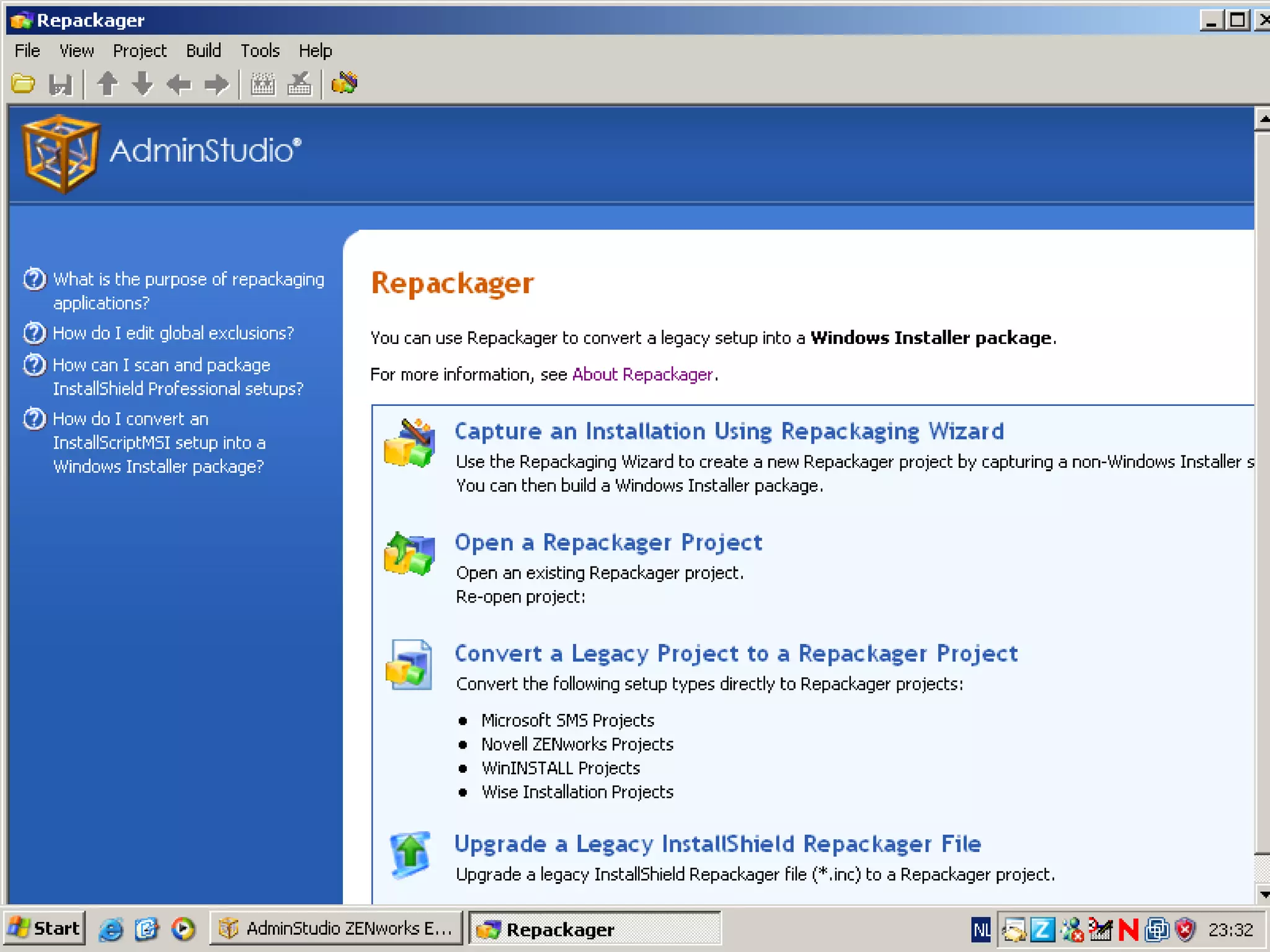Click the Down arrow toolbar icon

click(x=143, y=84)
